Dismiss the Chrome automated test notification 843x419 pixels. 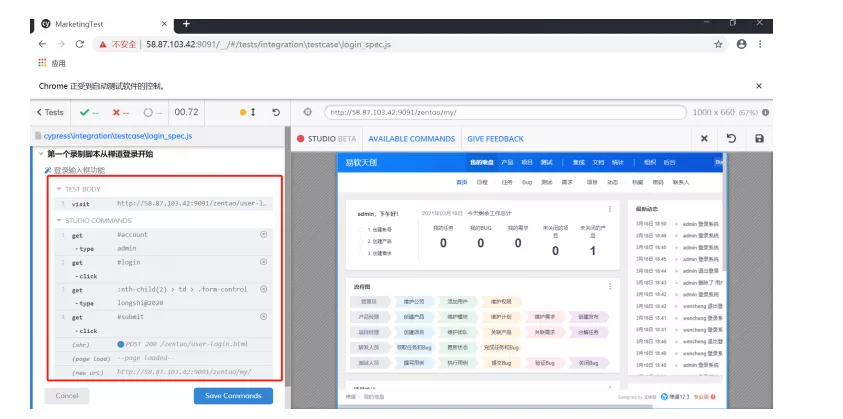759,86
